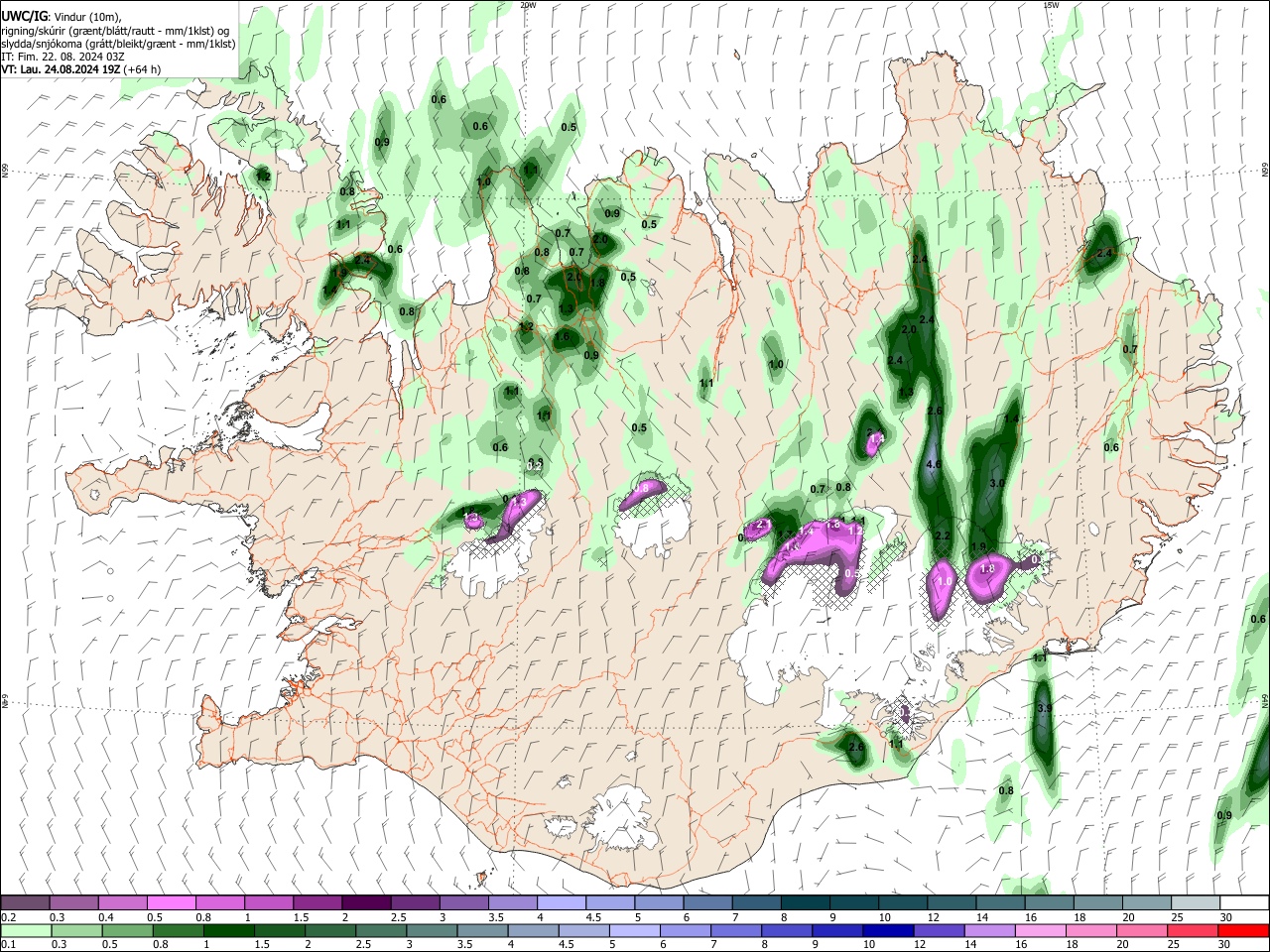This screenshot has width=1270, height=952.
Task: Click the 'UWC/IG: Vindur (10m),' title line
Action: pyautogui.click(x=60, y=17)
